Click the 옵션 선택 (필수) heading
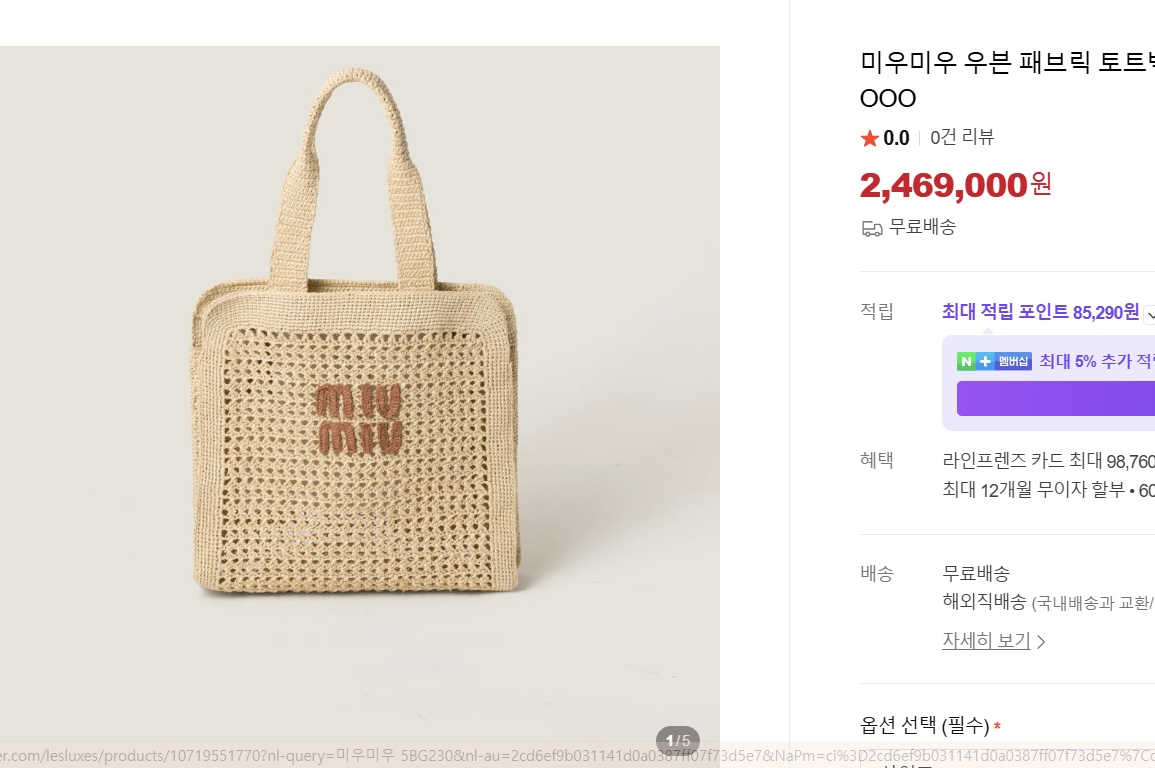The width and height of the screenshot is (1155, 768). [x=925, y=725]
